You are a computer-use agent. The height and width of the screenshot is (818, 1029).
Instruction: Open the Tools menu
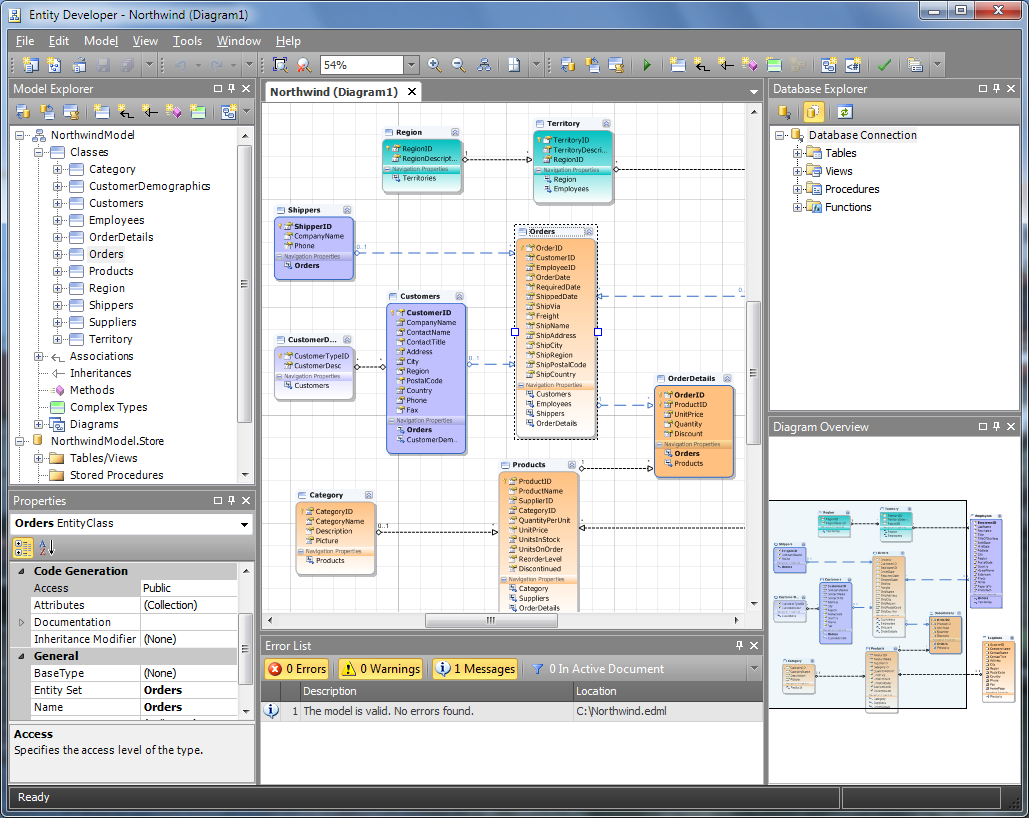point(187,41)
